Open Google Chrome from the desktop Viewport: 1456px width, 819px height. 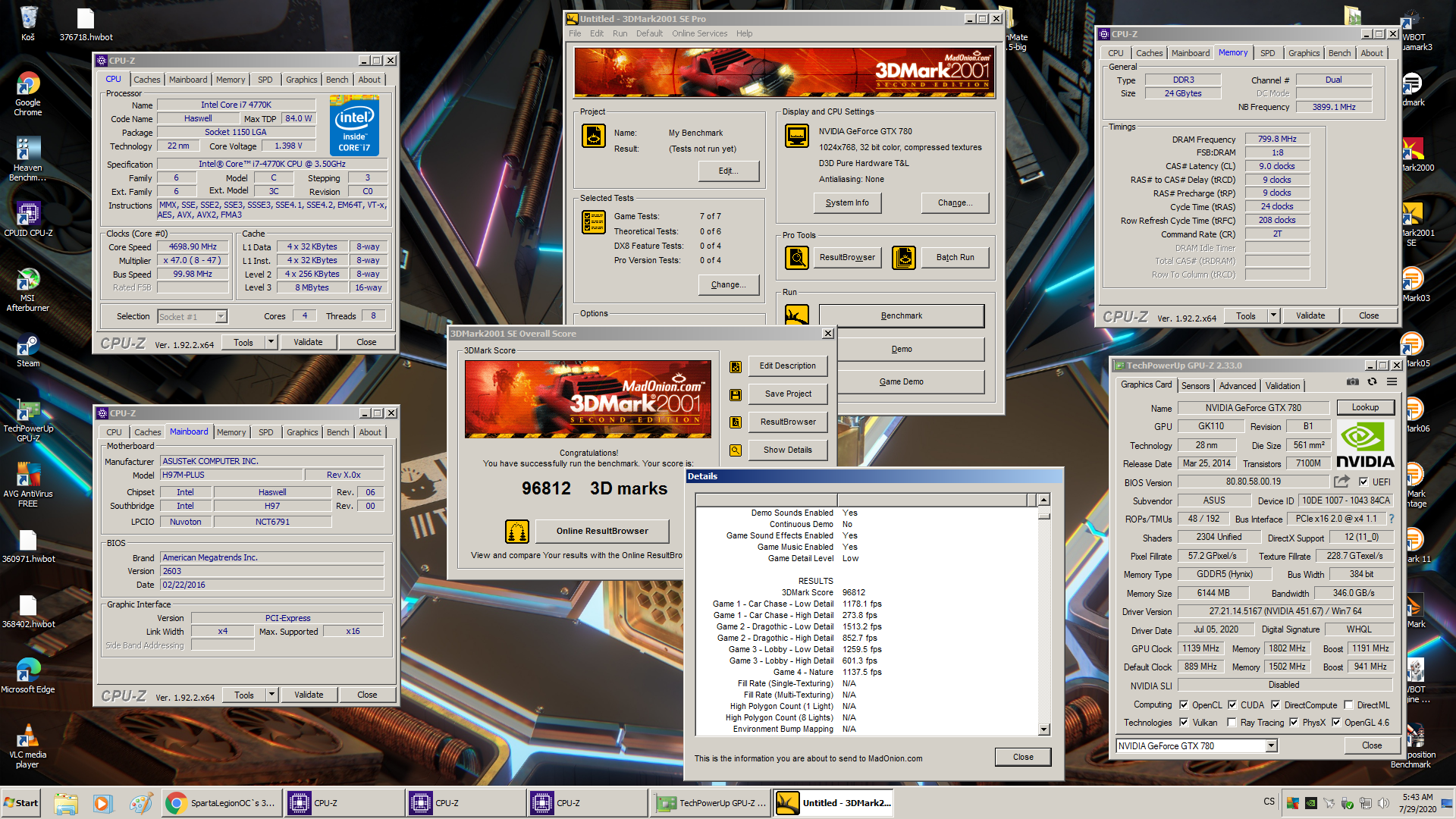tap(28, 94)
